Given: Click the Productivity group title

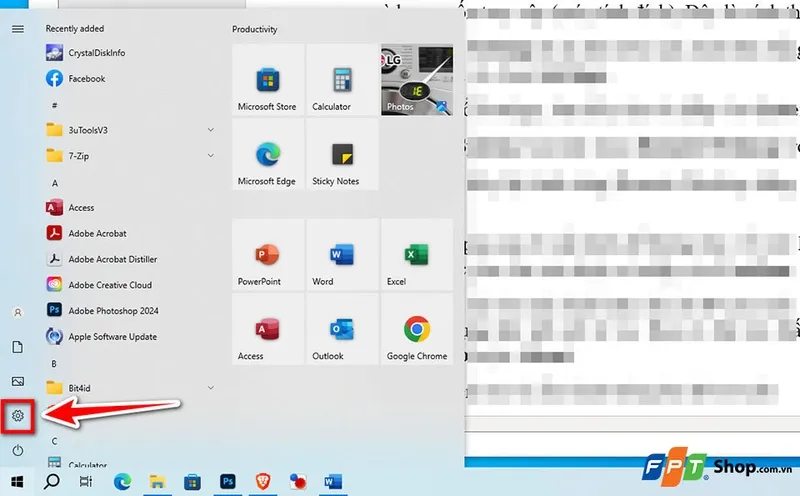Looking at the screenshot, I should (x=255, y=30).
